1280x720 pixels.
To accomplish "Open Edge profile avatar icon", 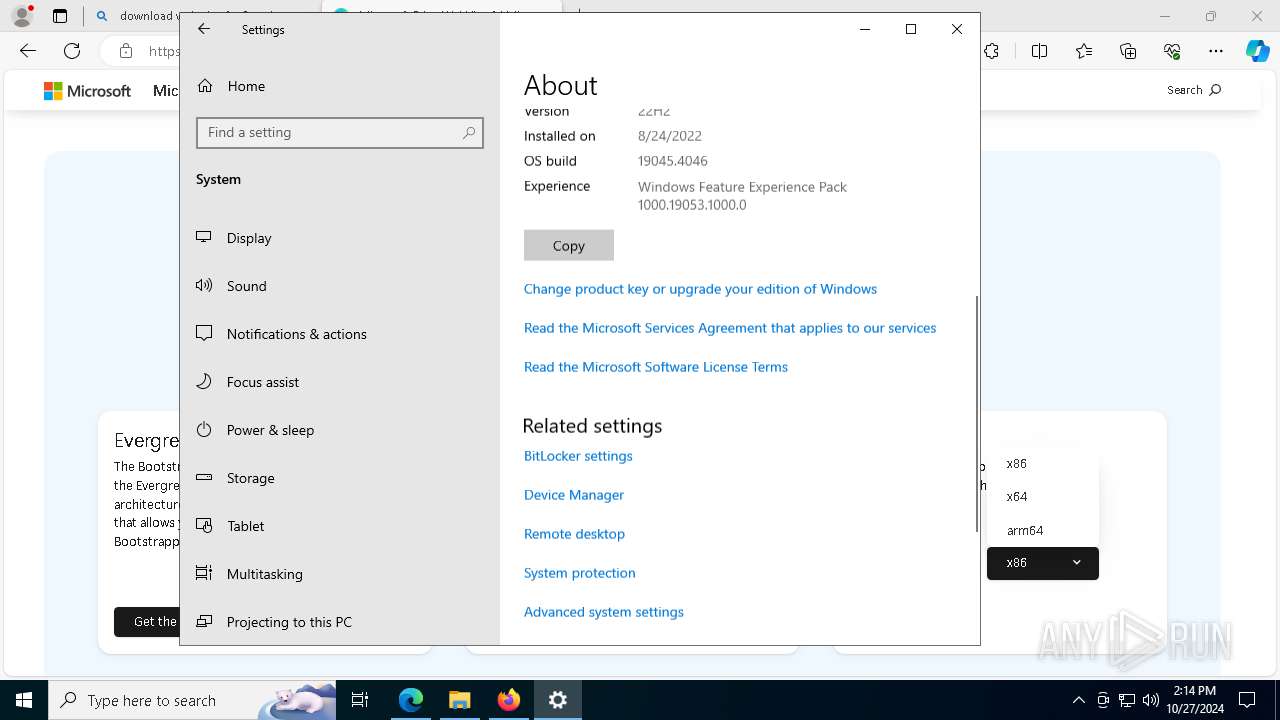I will [22, 16].
